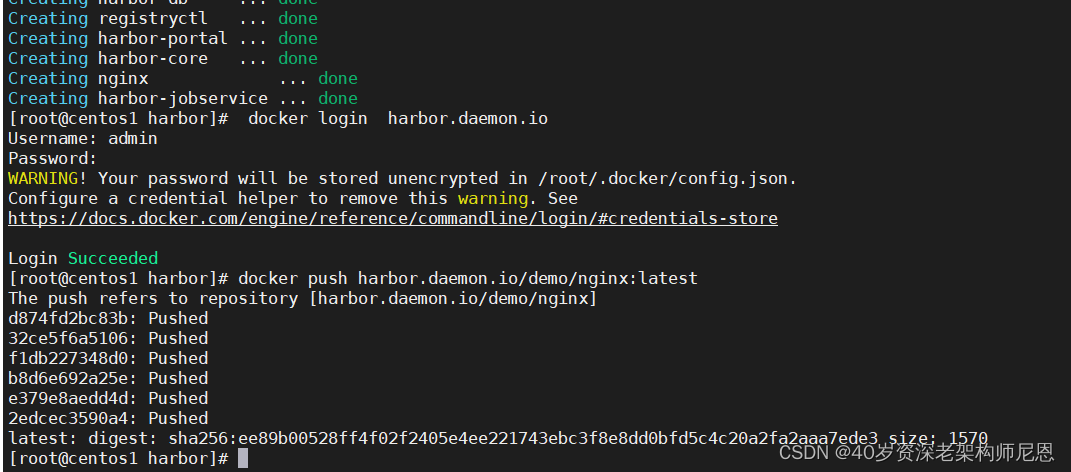Click the harbor-jobservice creating line
Viewport: 1071px width, 472px height.
[x=182, y=98]
